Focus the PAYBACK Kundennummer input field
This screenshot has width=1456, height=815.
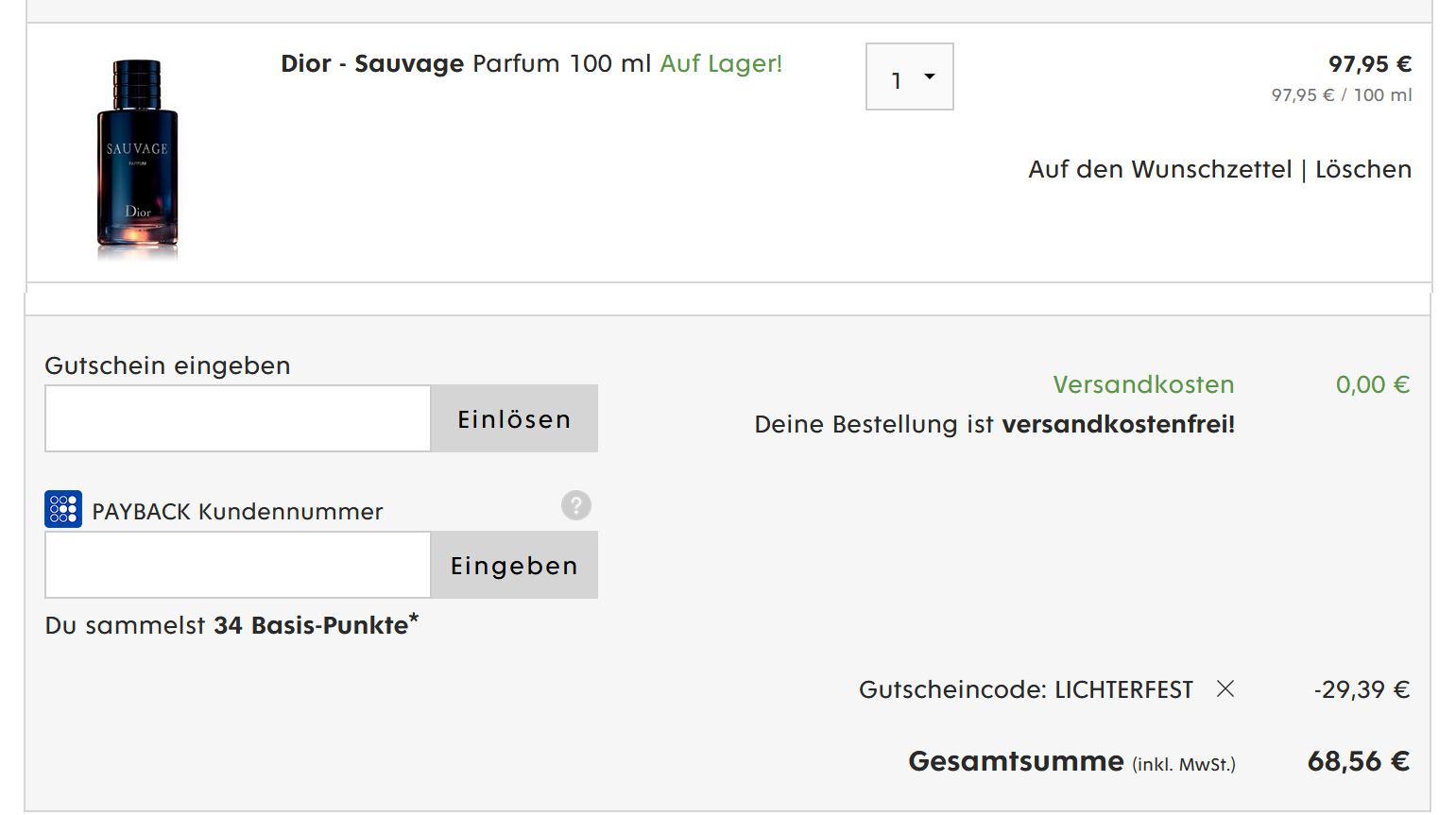coord(238,565)
